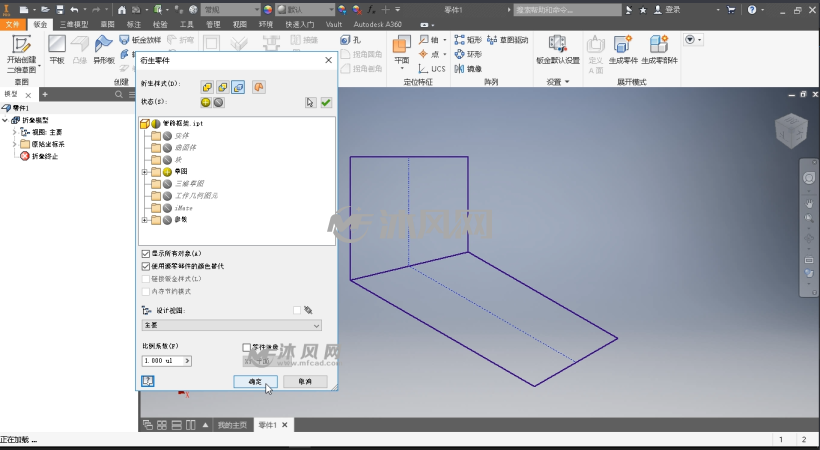
Task: Expand the 原始坐标系 node in browser
Action: point(15,144)
